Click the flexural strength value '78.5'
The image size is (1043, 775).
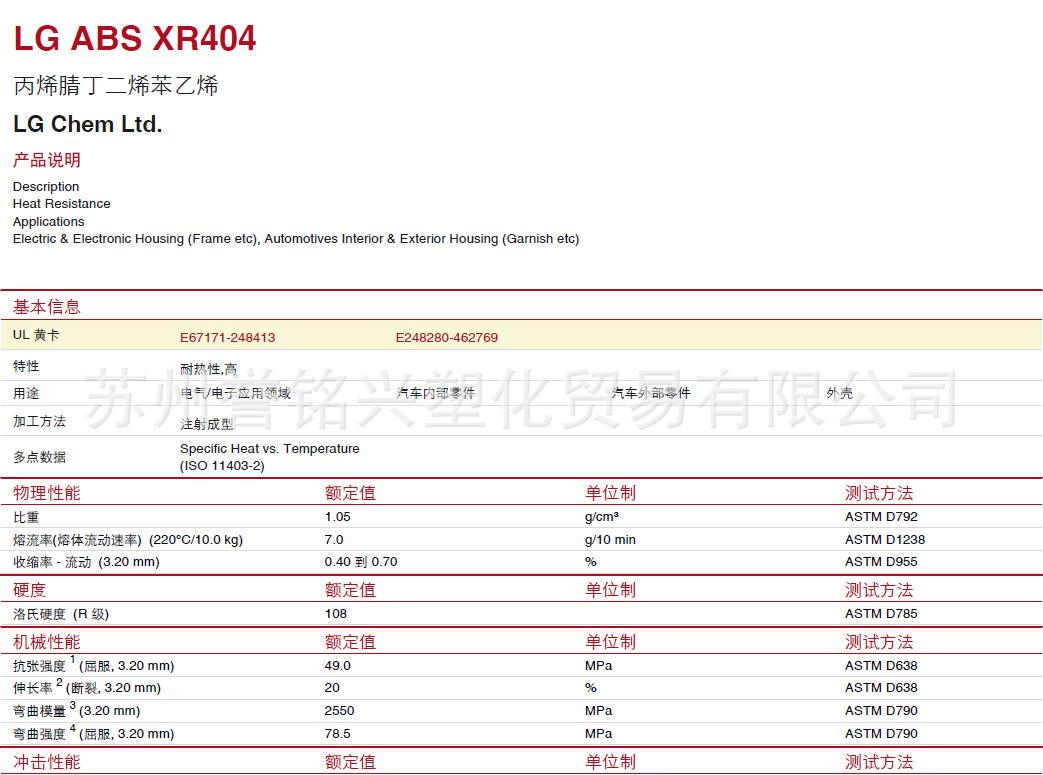tap(338, 734)
